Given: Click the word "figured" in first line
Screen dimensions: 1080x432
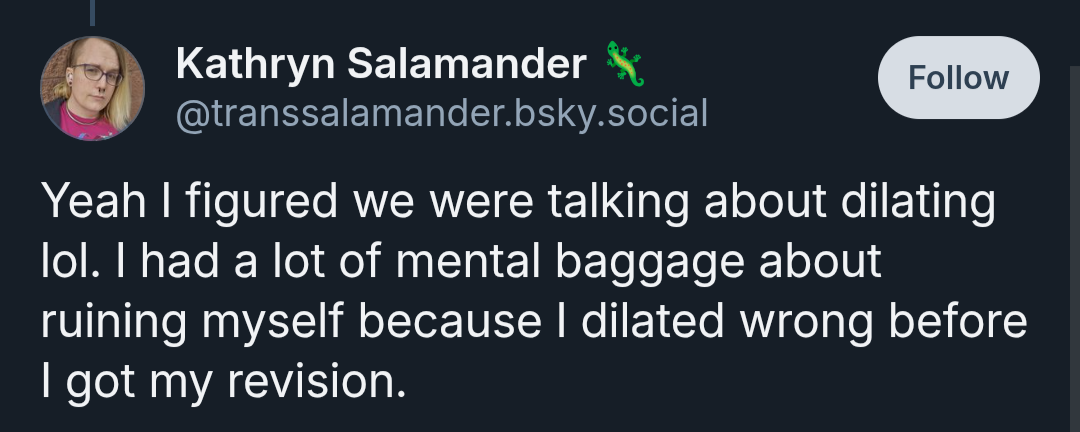Looking at the screenshot, I should click(x=261, y=203).
